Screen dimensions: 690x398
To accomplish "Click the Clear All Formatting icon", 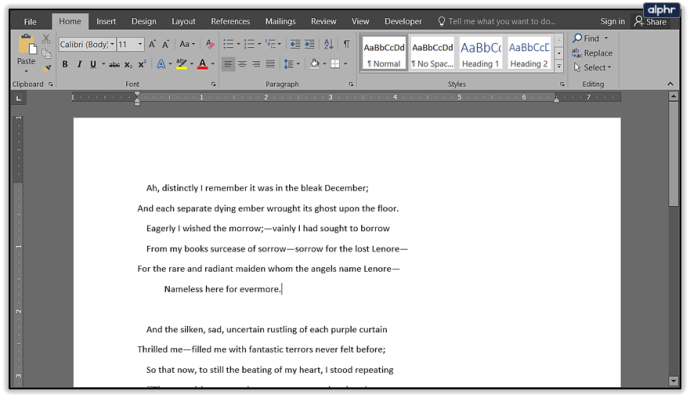I will [210, 44].
